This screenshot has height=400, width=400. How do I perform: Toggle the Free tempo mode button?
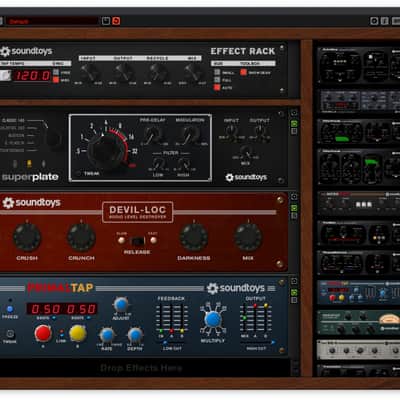[x=56, y=72]
